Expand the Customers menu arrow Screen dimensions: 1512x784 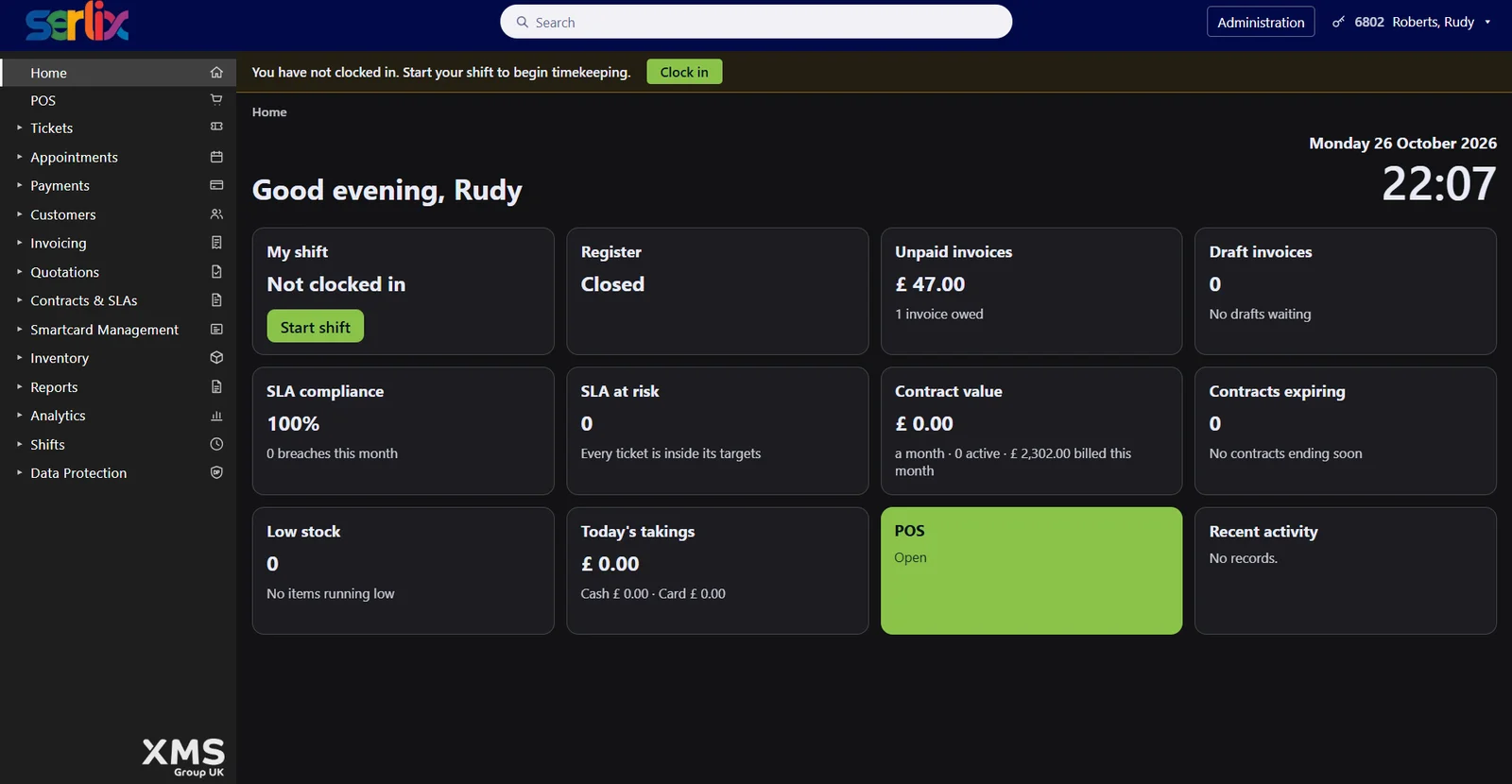click(x=19, y=214)
